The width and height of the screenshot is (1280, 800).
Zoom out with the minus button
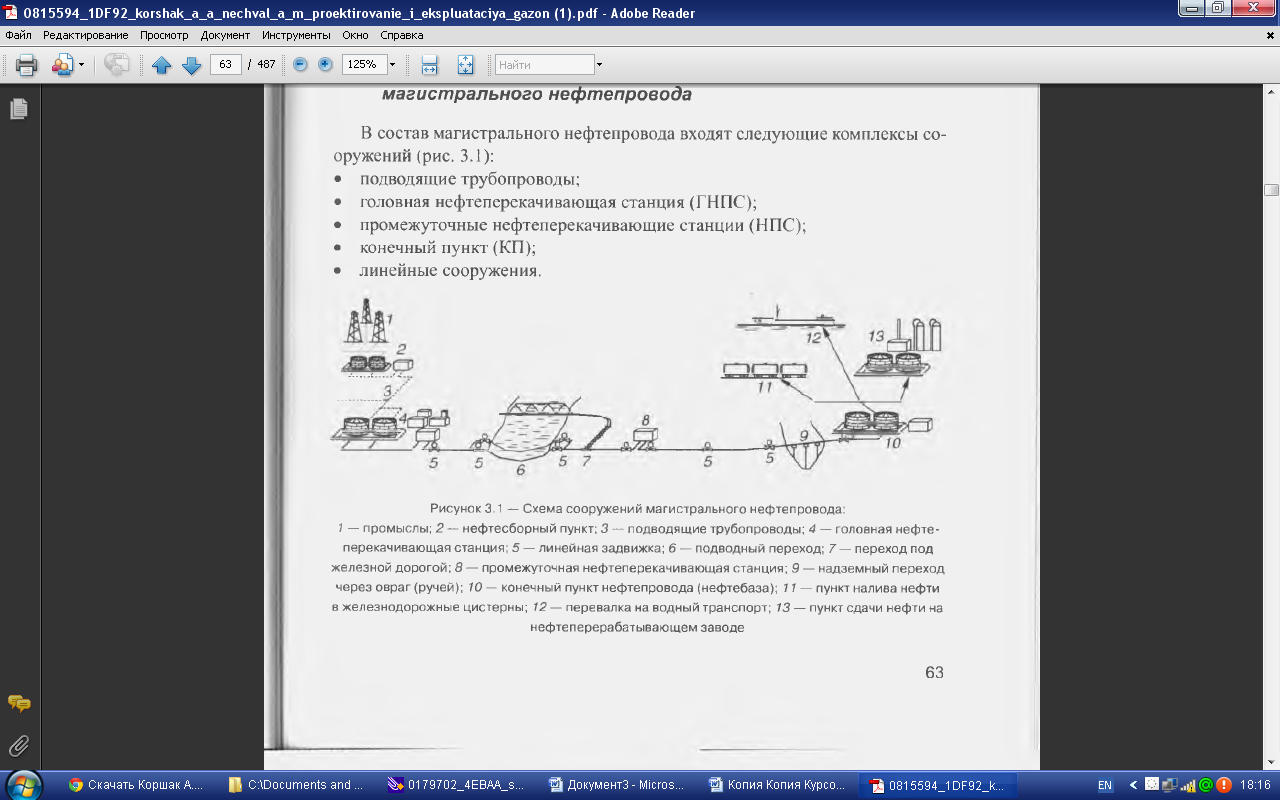(x=300, y=65)
